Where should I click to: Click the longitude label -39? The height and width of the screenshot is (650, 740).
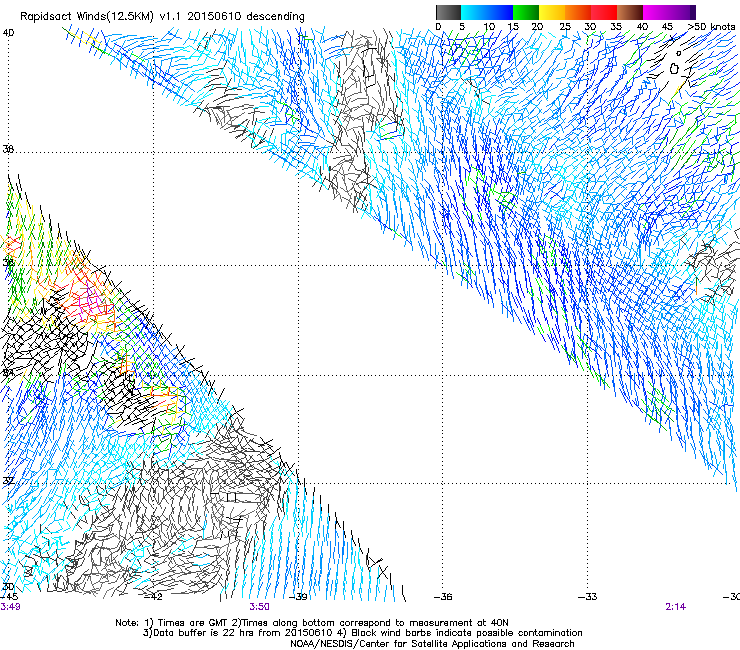click(298, 596)
